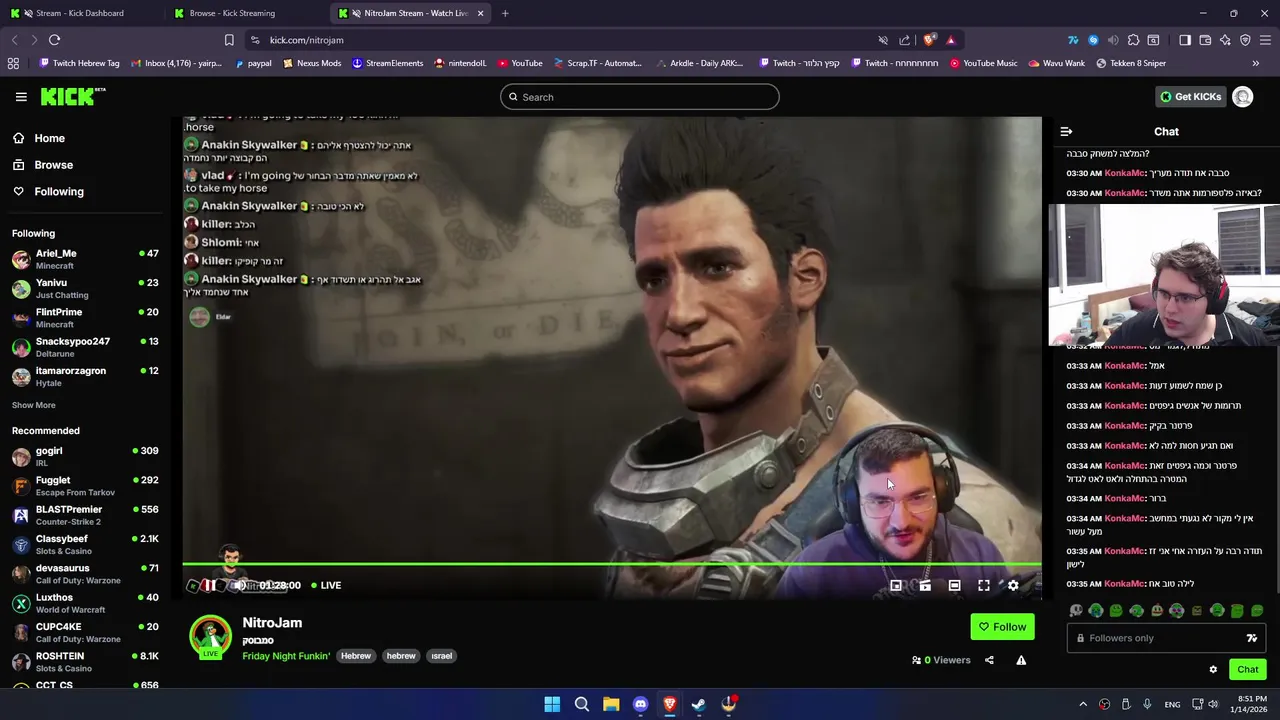Open Ariel_Me's Minecraft stream
Image resolution: width=1280 pixels, height=720 pixels.
pyautogui.click(x=85, y=259)
